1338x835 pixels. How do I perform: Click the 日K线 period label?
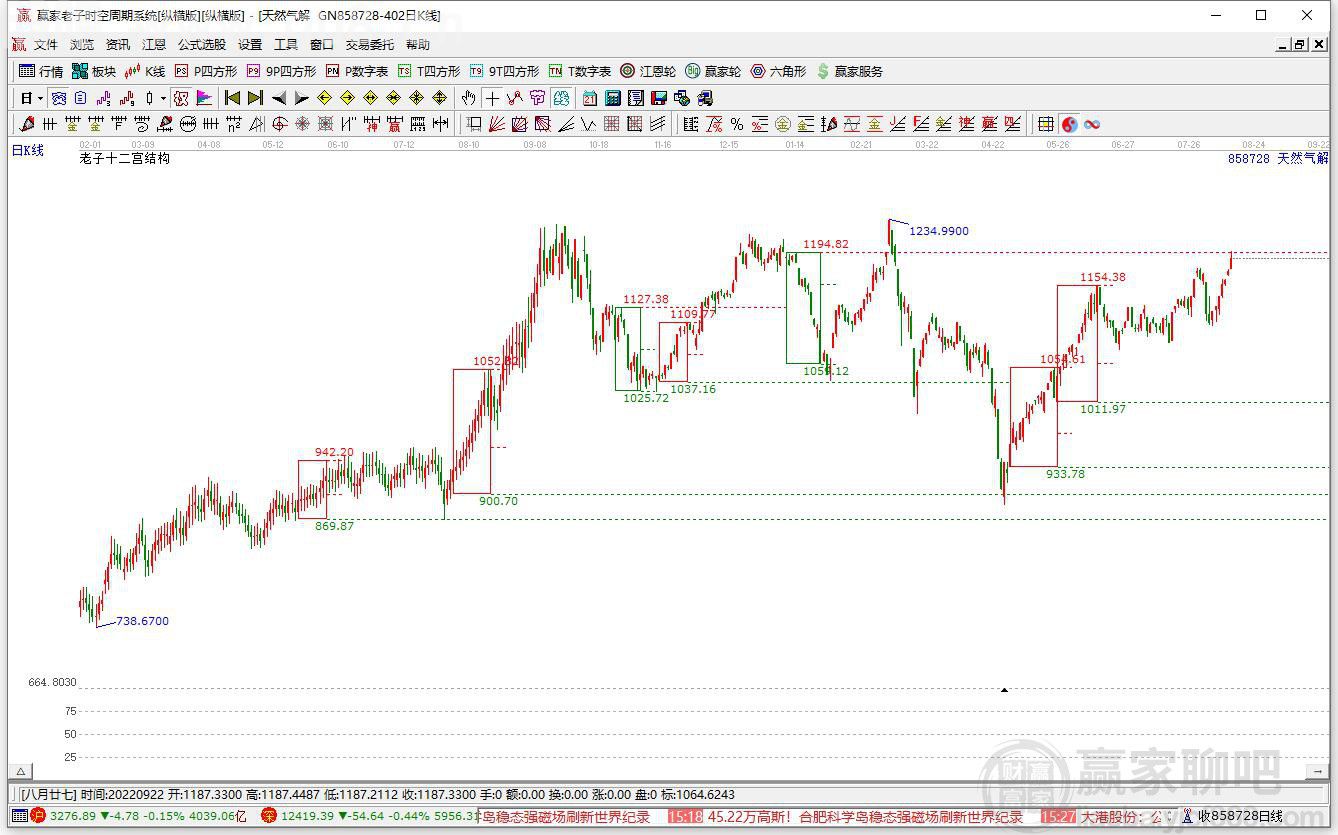28,150
